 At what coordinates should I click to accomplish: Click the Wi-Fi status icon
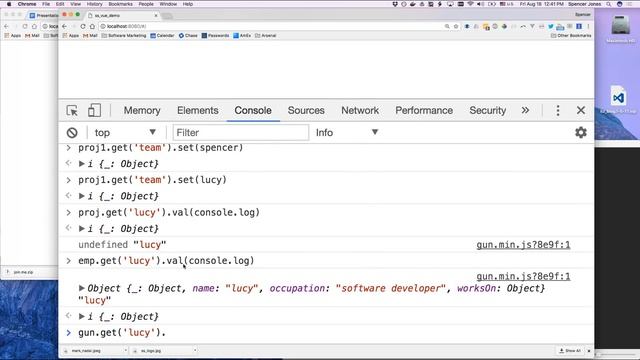click(x=470, y=4)
